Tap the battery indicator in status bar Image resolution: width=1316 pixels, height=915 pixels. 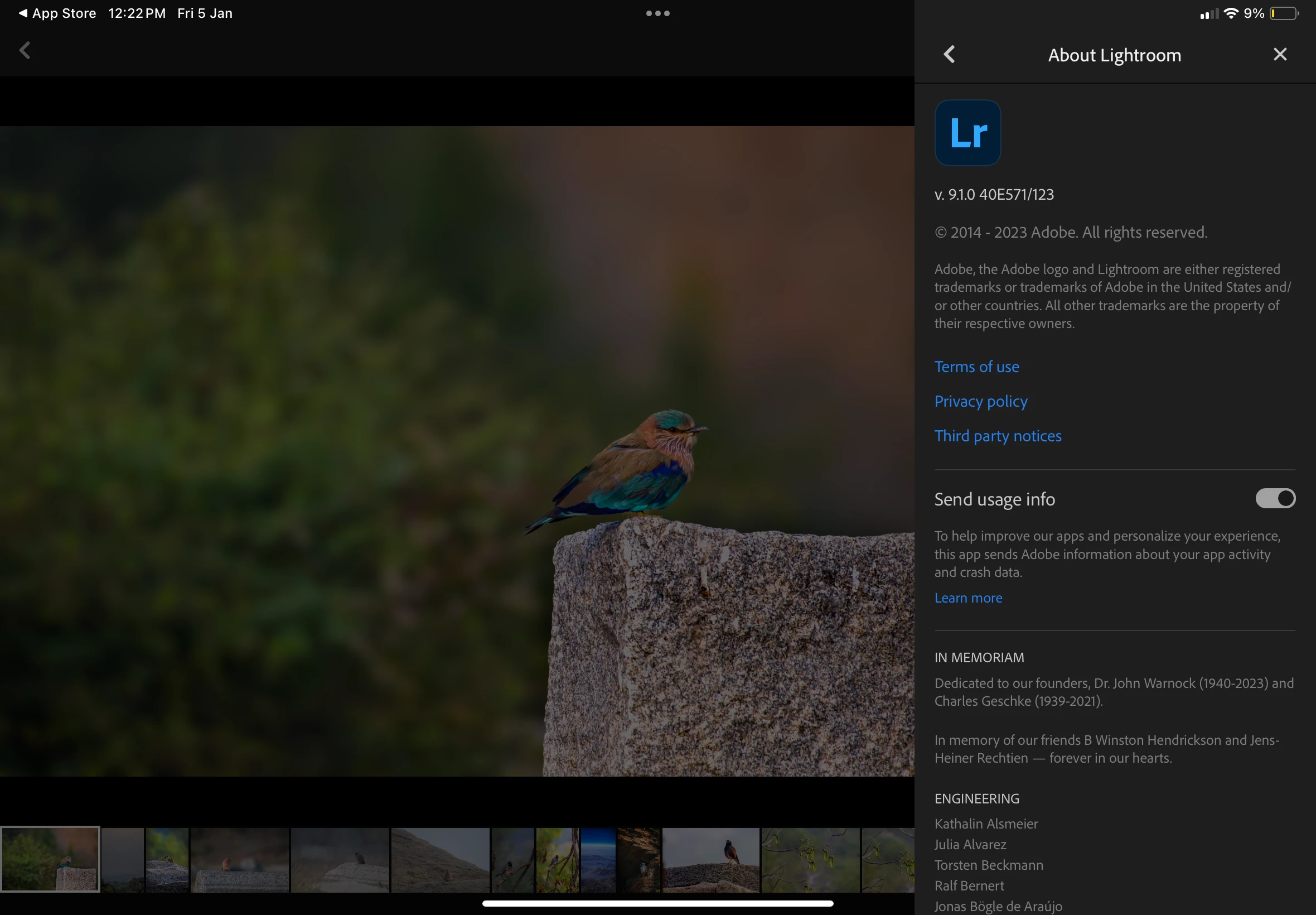coord(1283,13)
